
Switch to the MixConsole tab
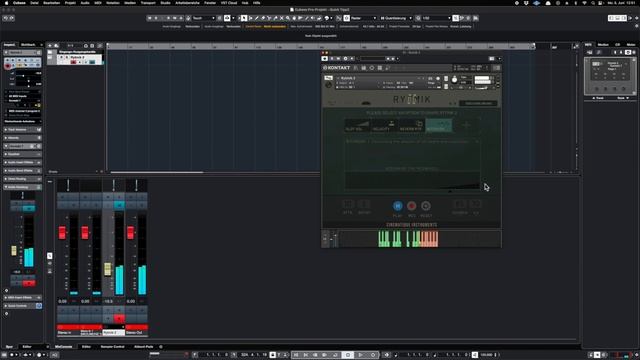pos(64,347)
